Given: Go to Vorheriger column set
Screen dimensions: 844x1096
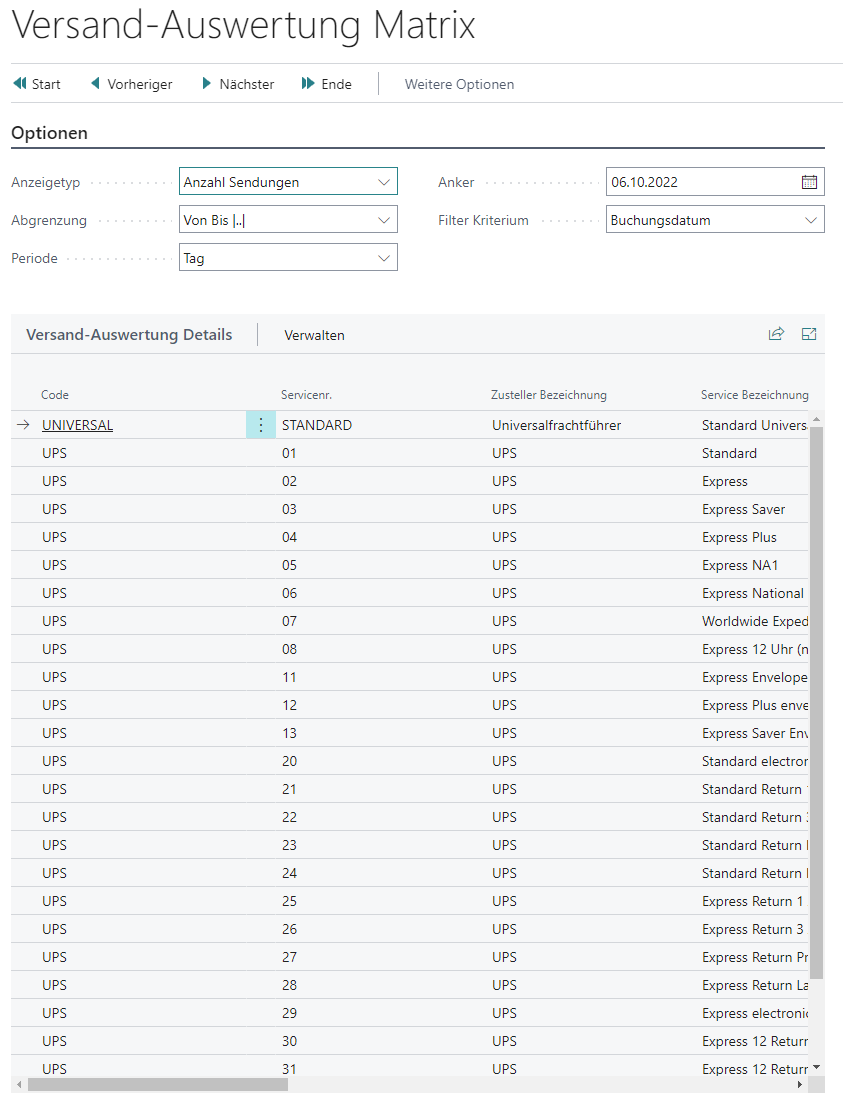Looking at the screenshot, I should tap(131, 84).
